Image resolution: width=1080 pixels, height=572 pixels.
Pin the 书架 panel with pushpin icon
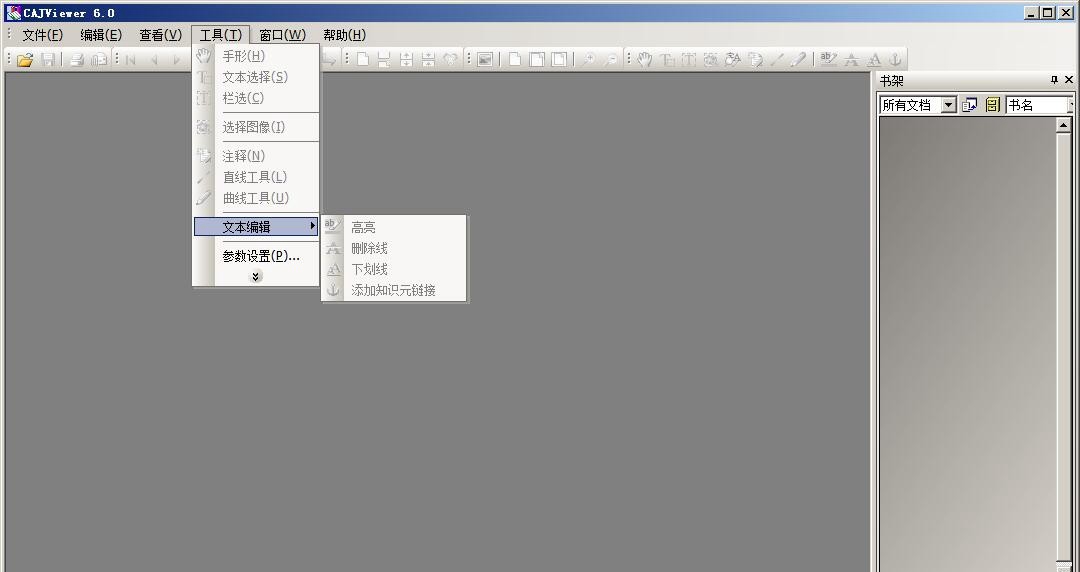[x=1054, y=81]
